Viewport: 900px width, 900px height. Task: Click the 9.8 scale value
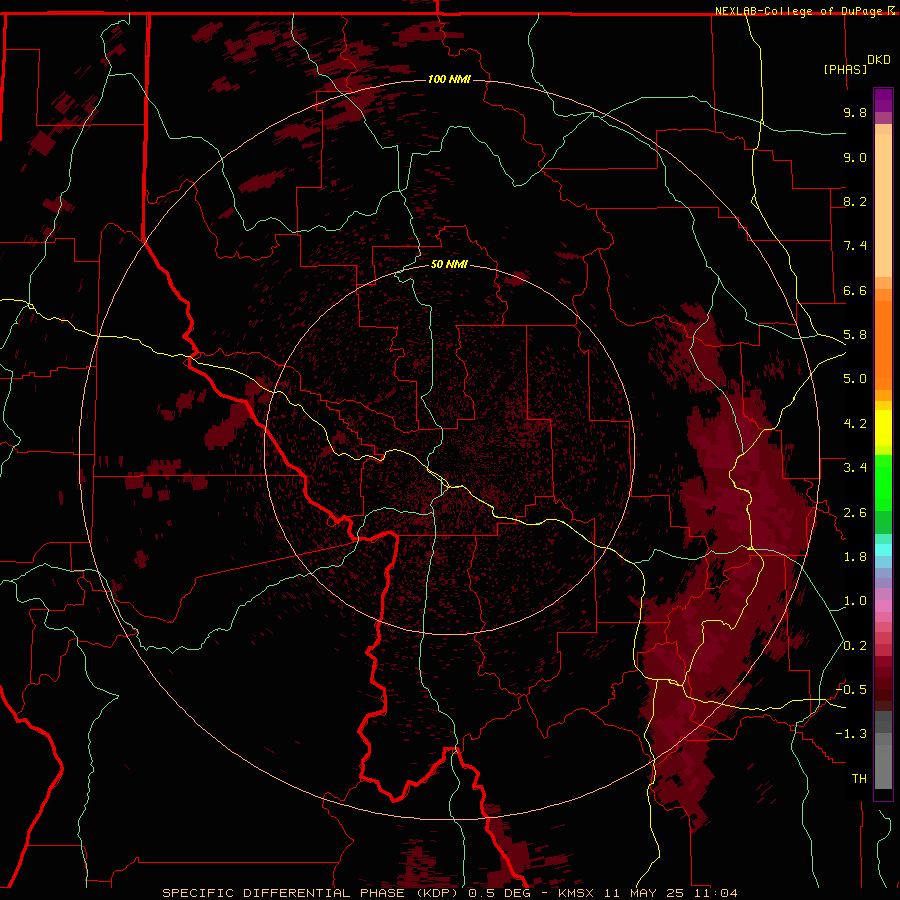(855, 112)
